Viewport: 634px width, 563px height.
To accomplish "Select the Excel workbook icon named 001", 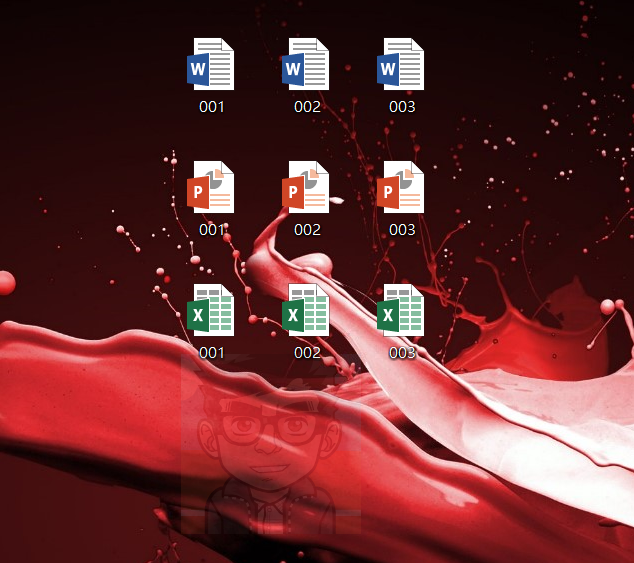I will (211, 310).
